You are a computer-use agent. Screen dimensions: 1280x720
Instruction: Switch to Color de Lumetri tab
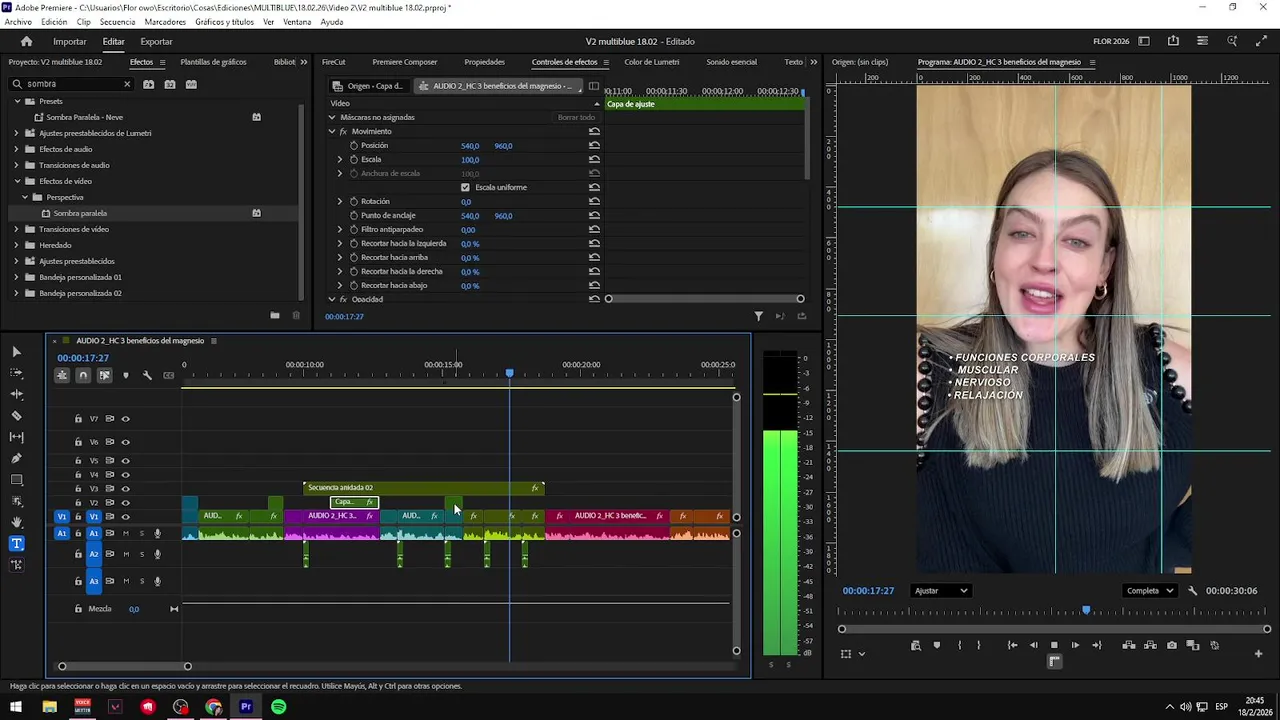click(651, 62)
